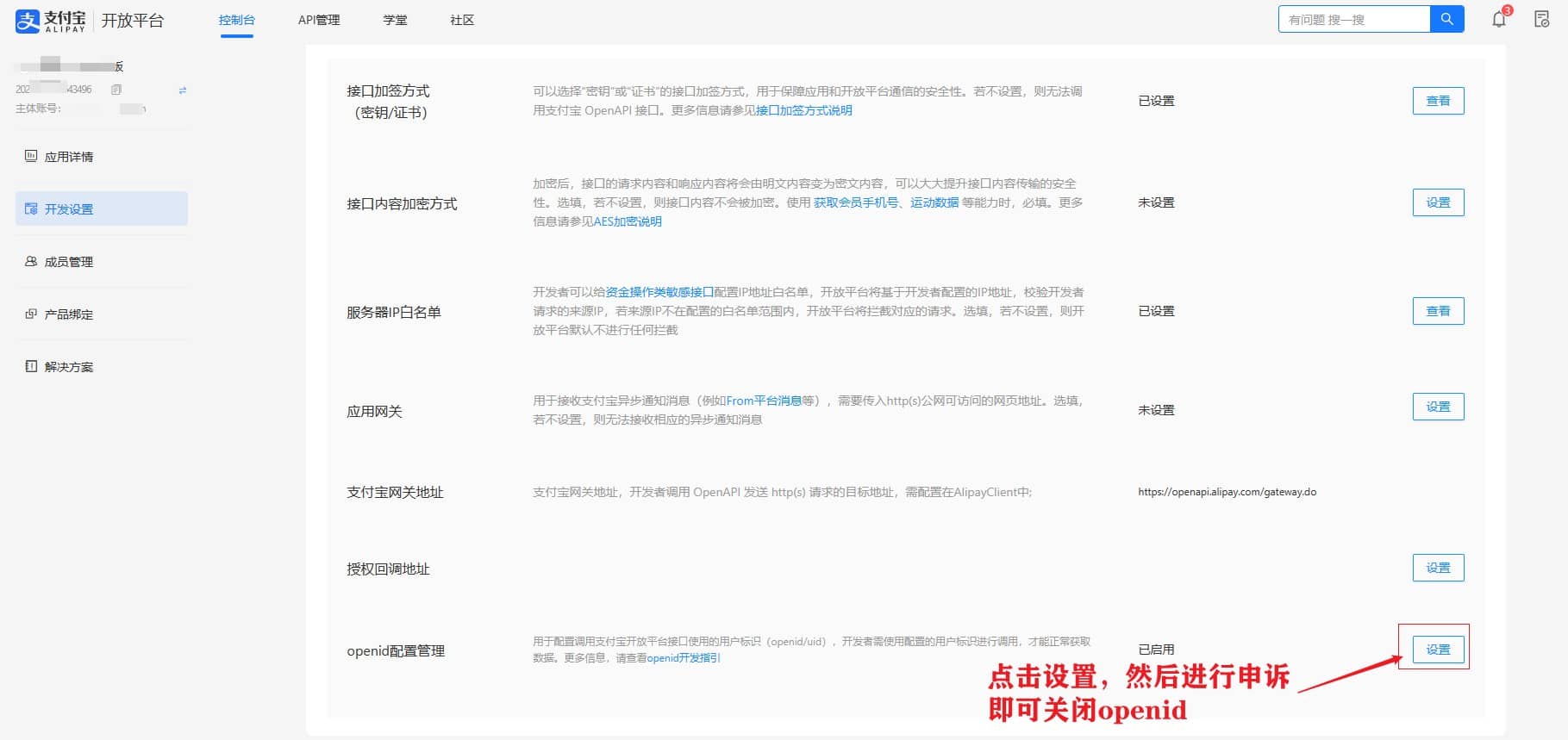Open the 接口加签方式说明 link
This screenshot has width=1568, height=740.
pos(803,110)
